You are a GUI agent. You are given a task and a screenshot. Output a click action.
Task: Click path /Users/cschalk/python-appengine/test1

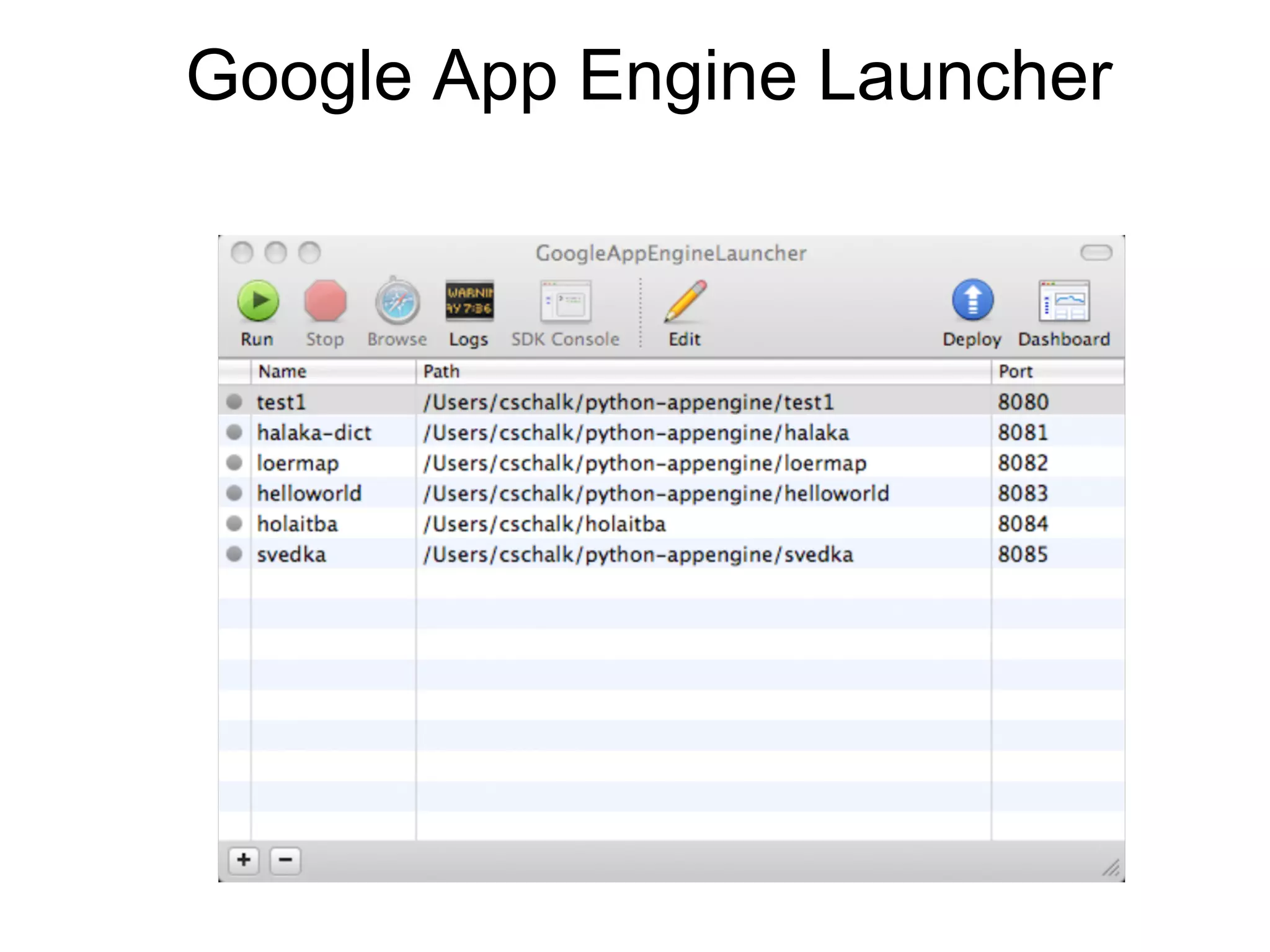point(628,402)
